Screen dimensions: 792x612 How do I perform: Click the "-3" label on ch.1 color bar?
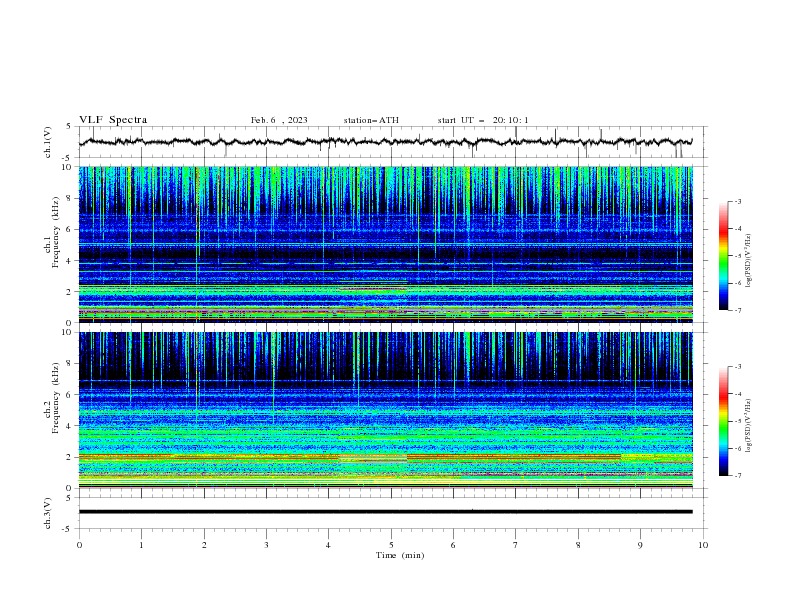click(x=737, y=201)
